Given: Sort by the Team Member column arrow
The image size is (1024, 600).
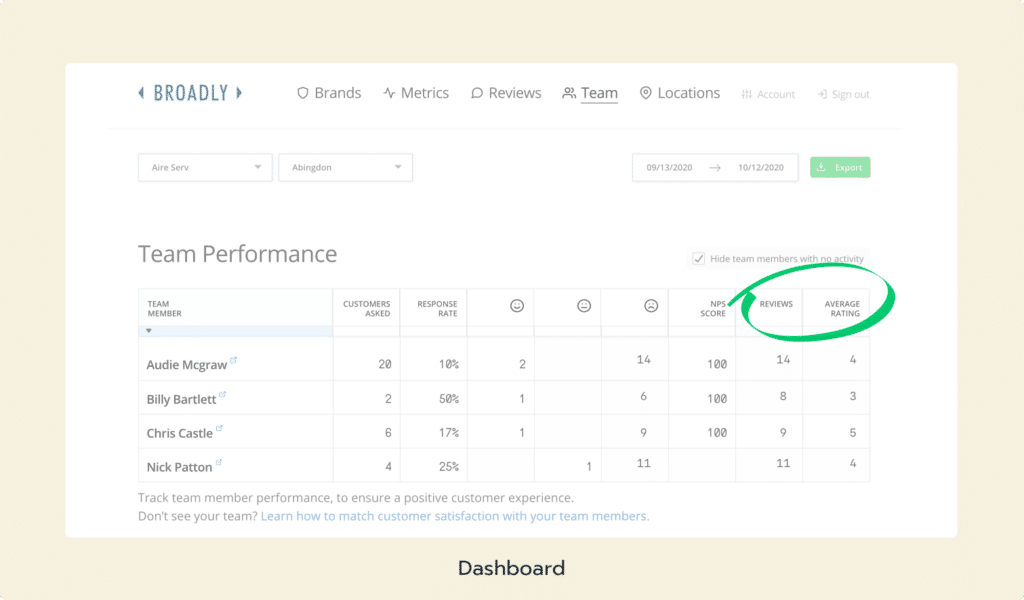Looking at the screenshot, I should [149, 330].
